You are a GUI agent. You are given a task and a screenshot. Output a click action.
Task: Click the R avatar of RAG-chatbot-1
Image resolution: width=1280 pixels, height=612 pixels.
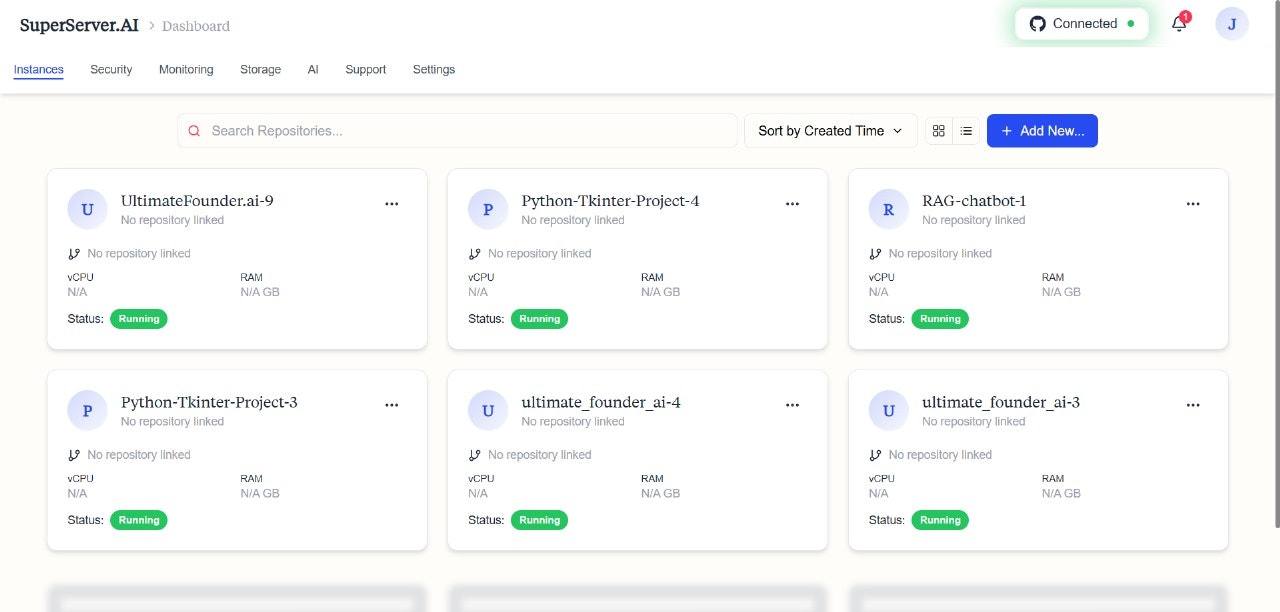point(889,209)
